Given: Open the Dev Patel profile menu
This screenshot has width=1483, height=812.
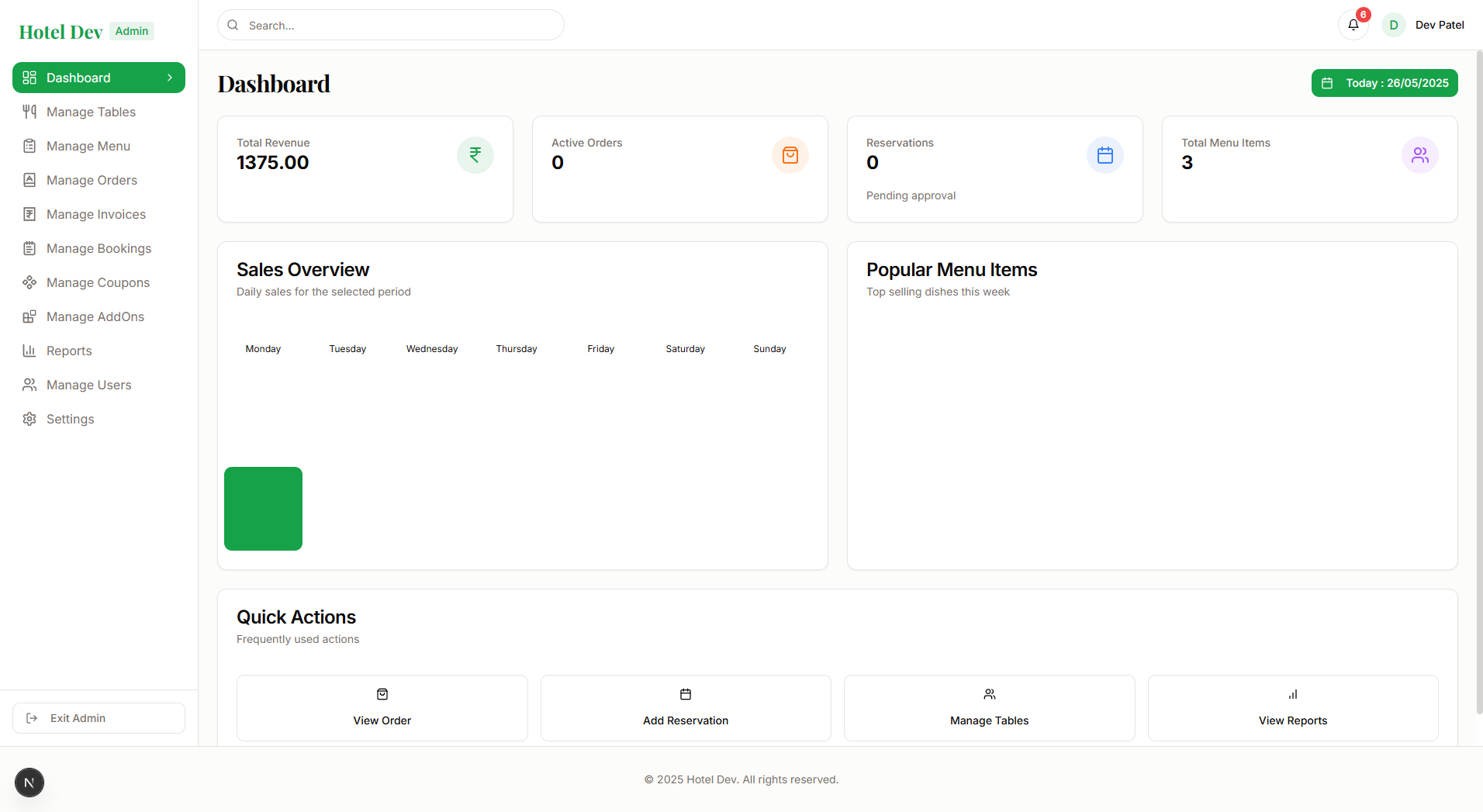Looking at the screenshot, I should tap(1424, 25).
